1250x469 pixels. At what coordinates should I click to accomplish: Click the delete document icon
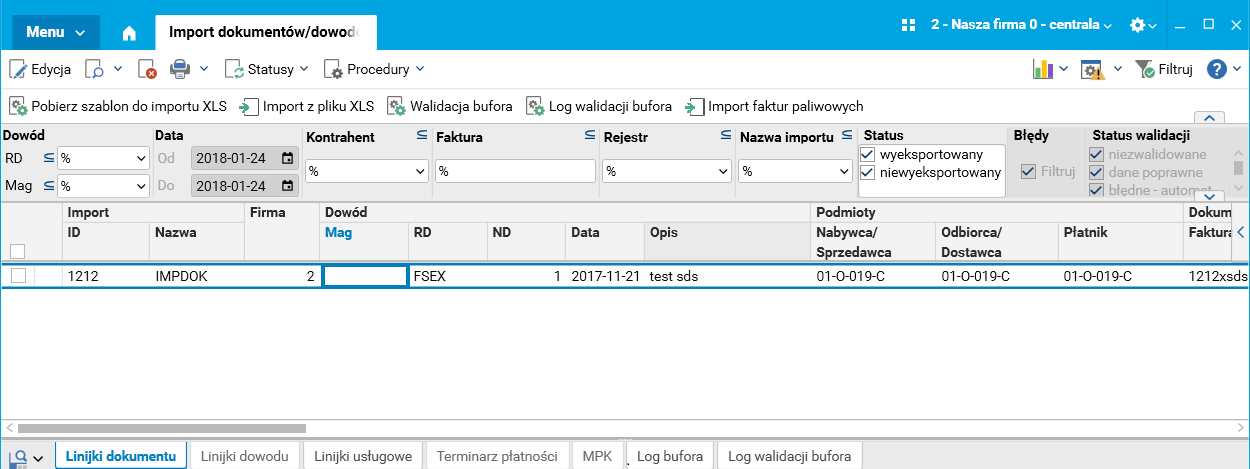[148, 69]
